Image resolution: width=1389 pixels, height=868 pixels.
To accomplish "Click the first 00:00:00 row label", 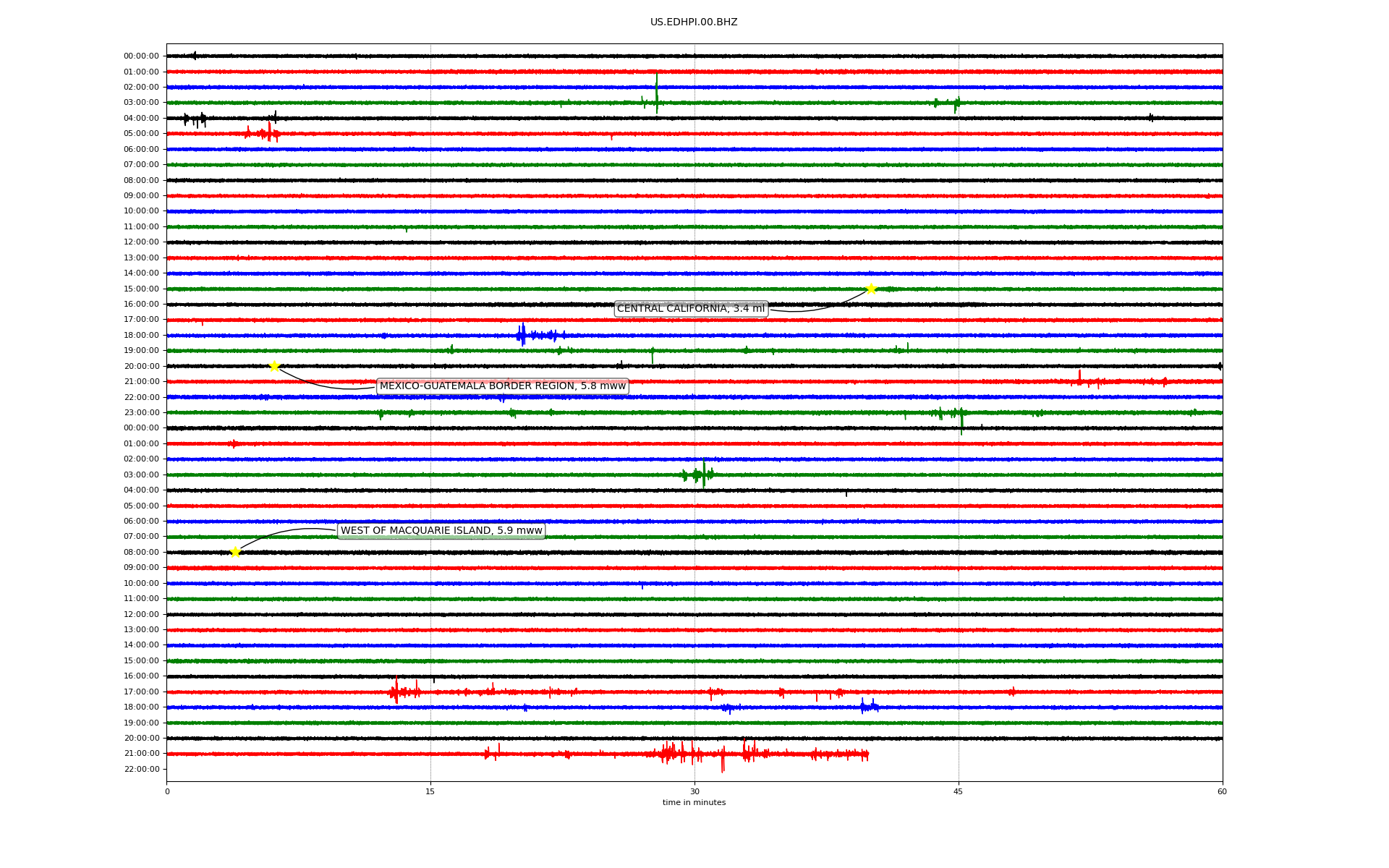I will 141,56.
